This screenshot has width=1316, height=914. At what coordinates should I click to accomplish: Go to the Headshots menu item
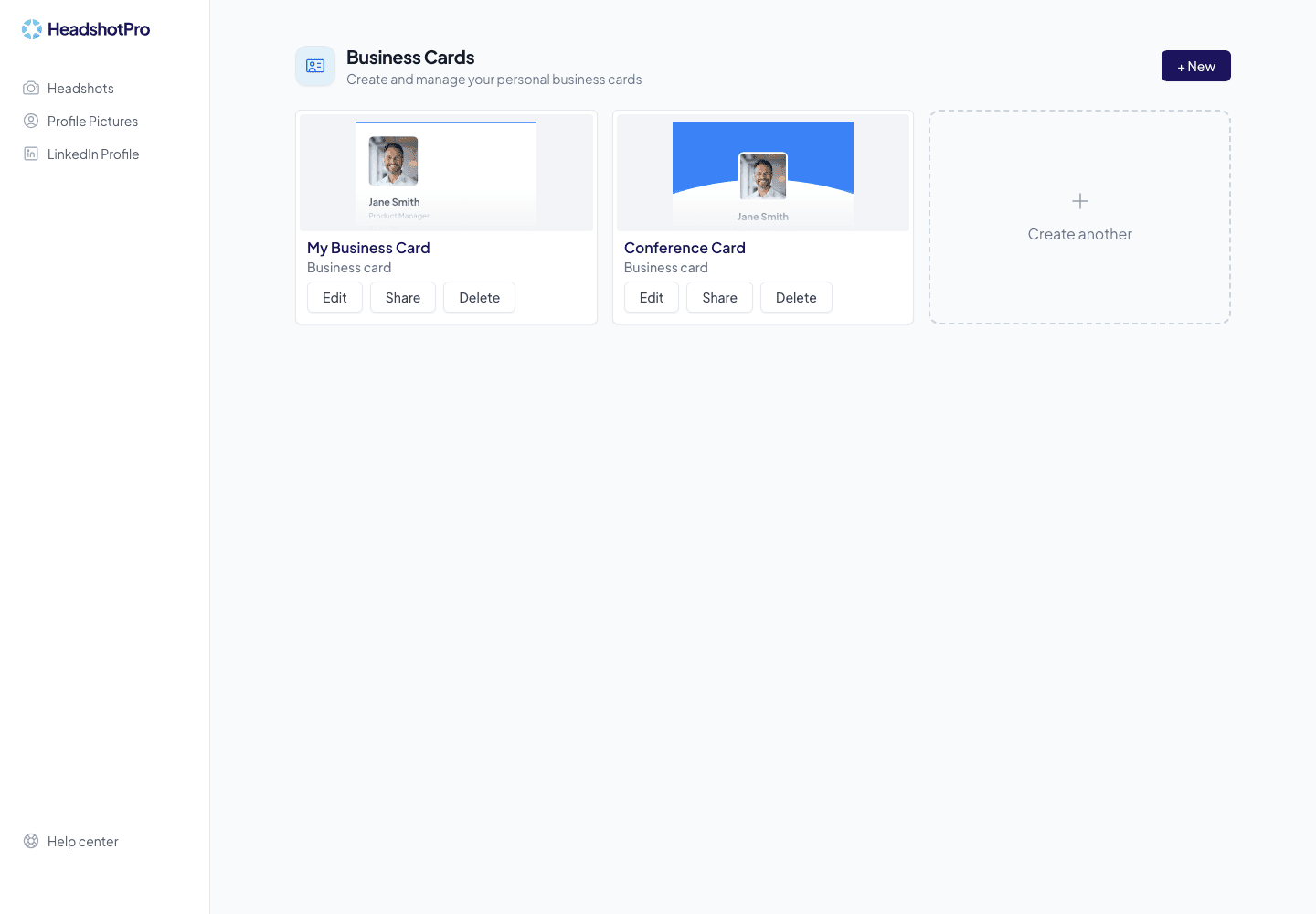pos(80,89)
